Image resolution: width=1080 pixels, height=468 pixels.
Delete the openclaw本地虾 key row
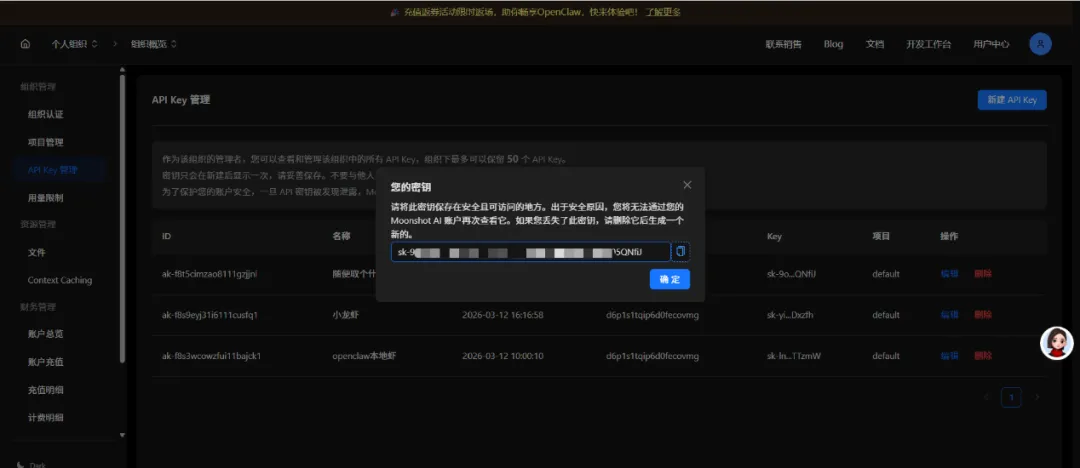click(x=983, y=356)
